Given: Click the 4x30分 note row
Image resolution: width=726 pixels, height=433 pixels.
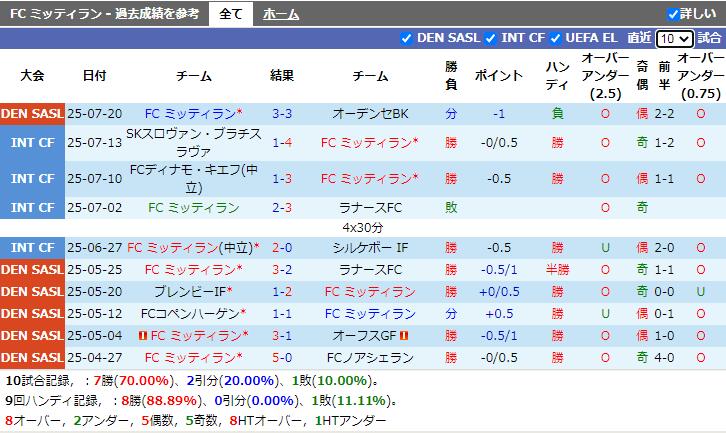Looking at the screenshot, I should point(363,228).
